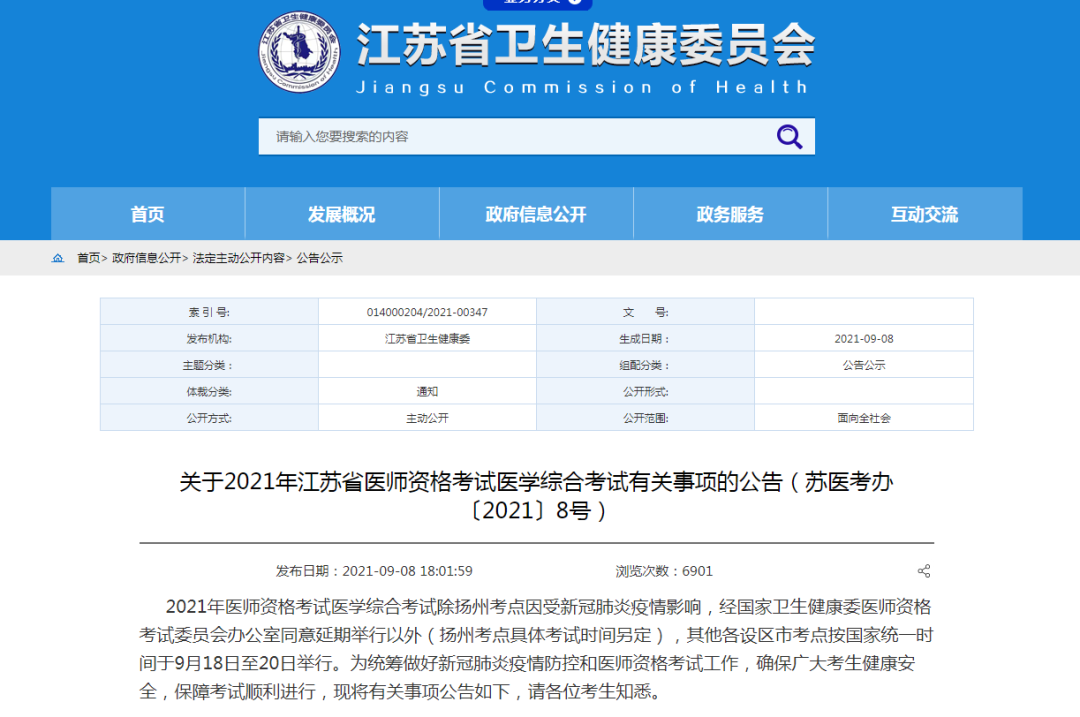Click the 公开范围 label cell
This screenshot has width=1080, height=717.
645,418
